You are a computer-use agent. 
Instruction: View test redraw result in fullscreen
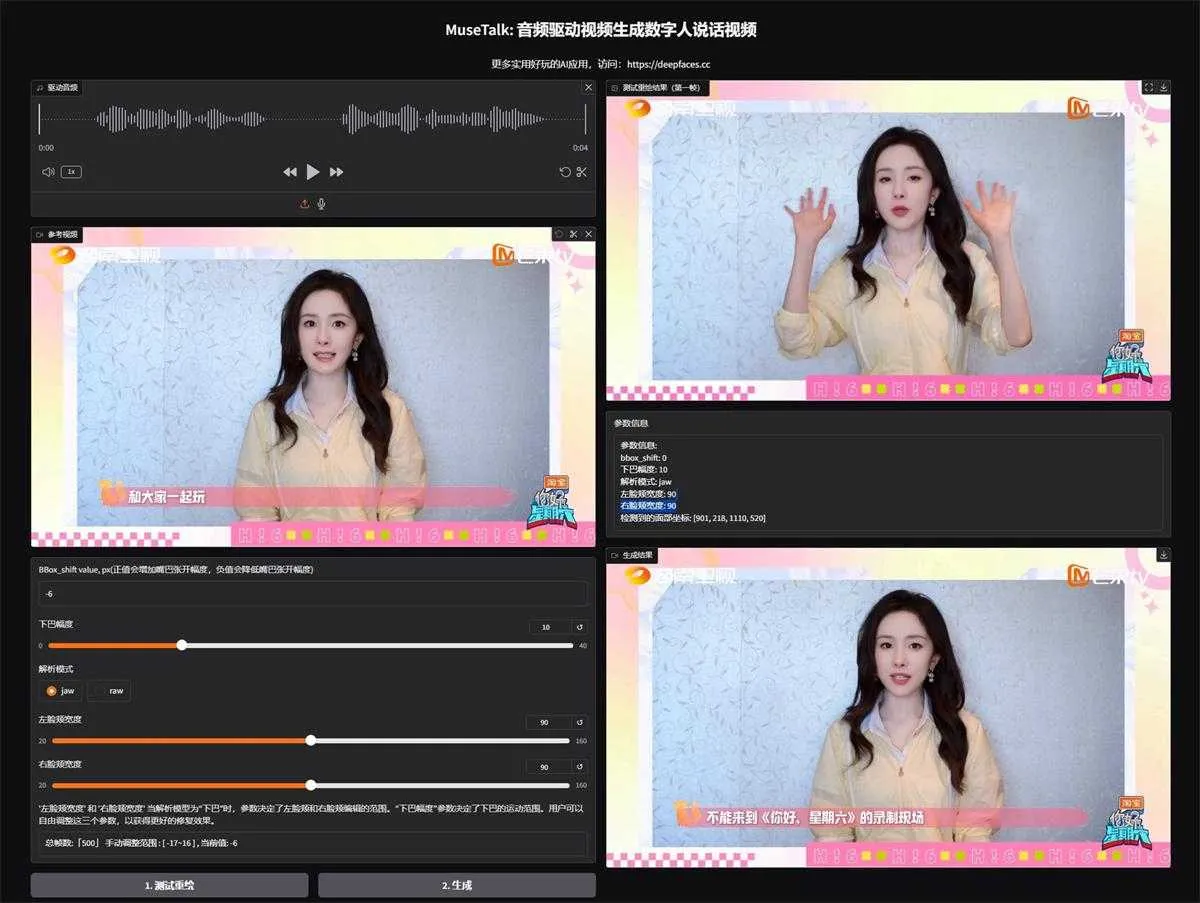[1148, 88]
